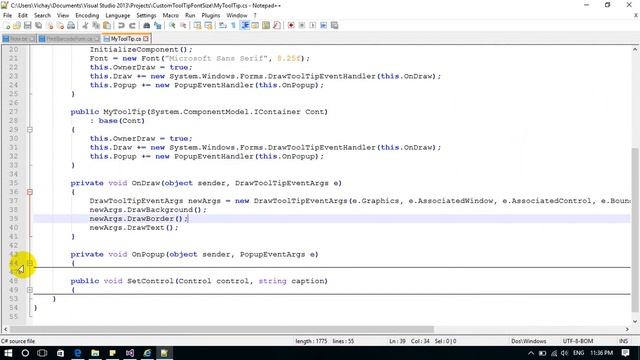The image size is (640, 360).
Task: Click the Dos\Windows line ending status
Action: pos(529,341)
